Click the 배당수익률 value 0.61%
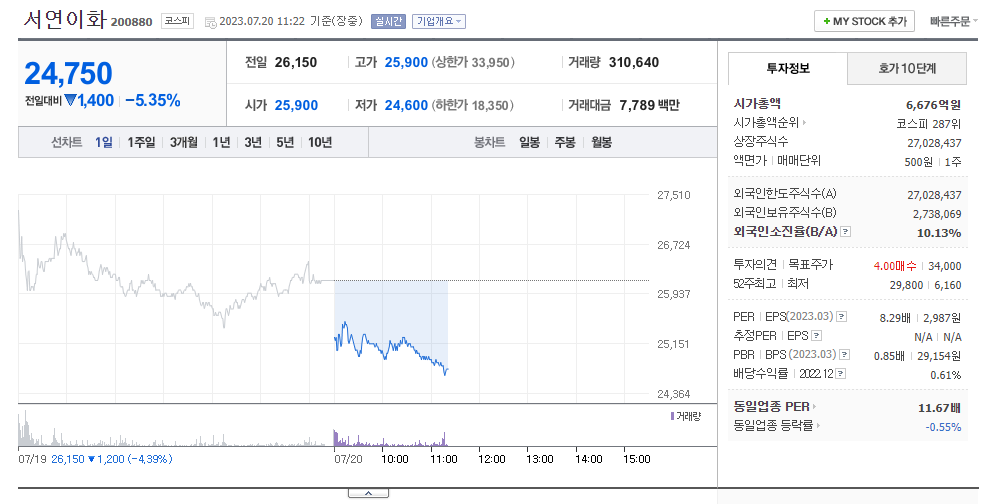This screenshot has height=504, width=1002. pyautogui.click(x=946, y=375)
